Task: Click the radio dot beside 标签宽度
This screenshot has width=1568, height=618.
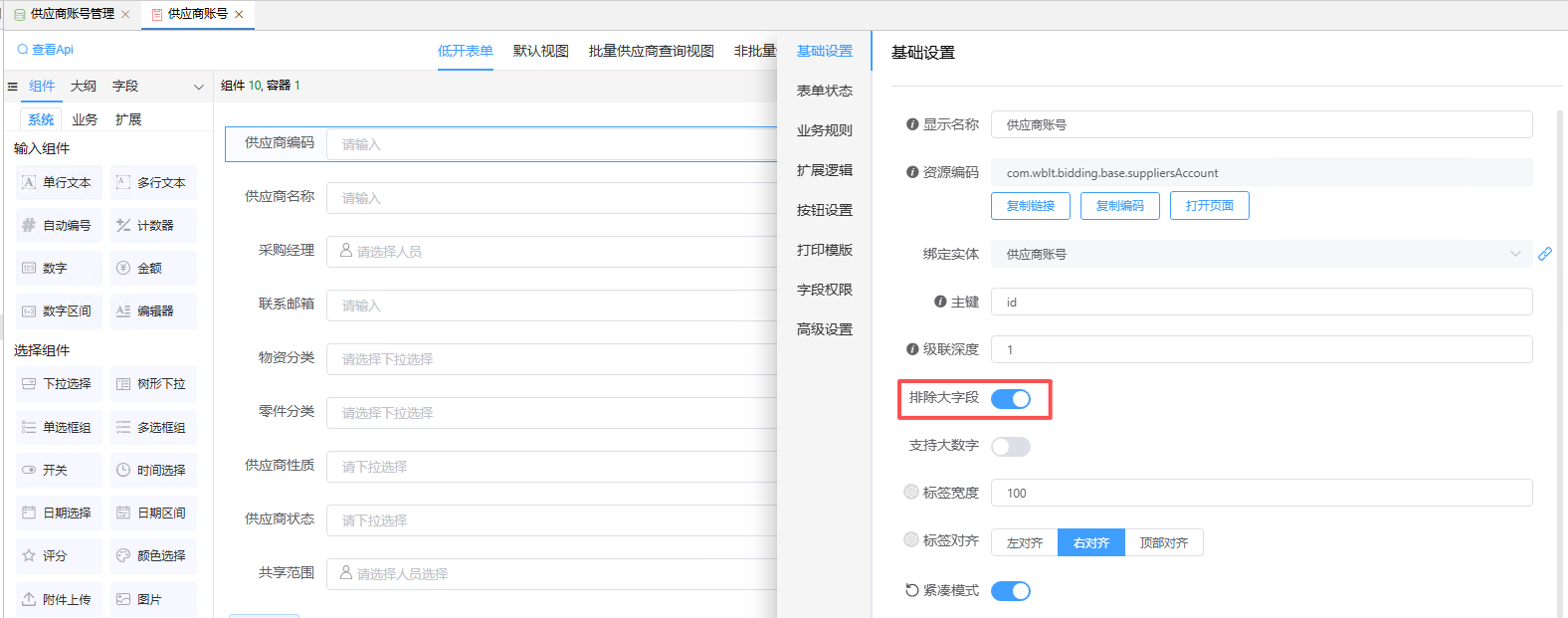Action: click(911, 492)
